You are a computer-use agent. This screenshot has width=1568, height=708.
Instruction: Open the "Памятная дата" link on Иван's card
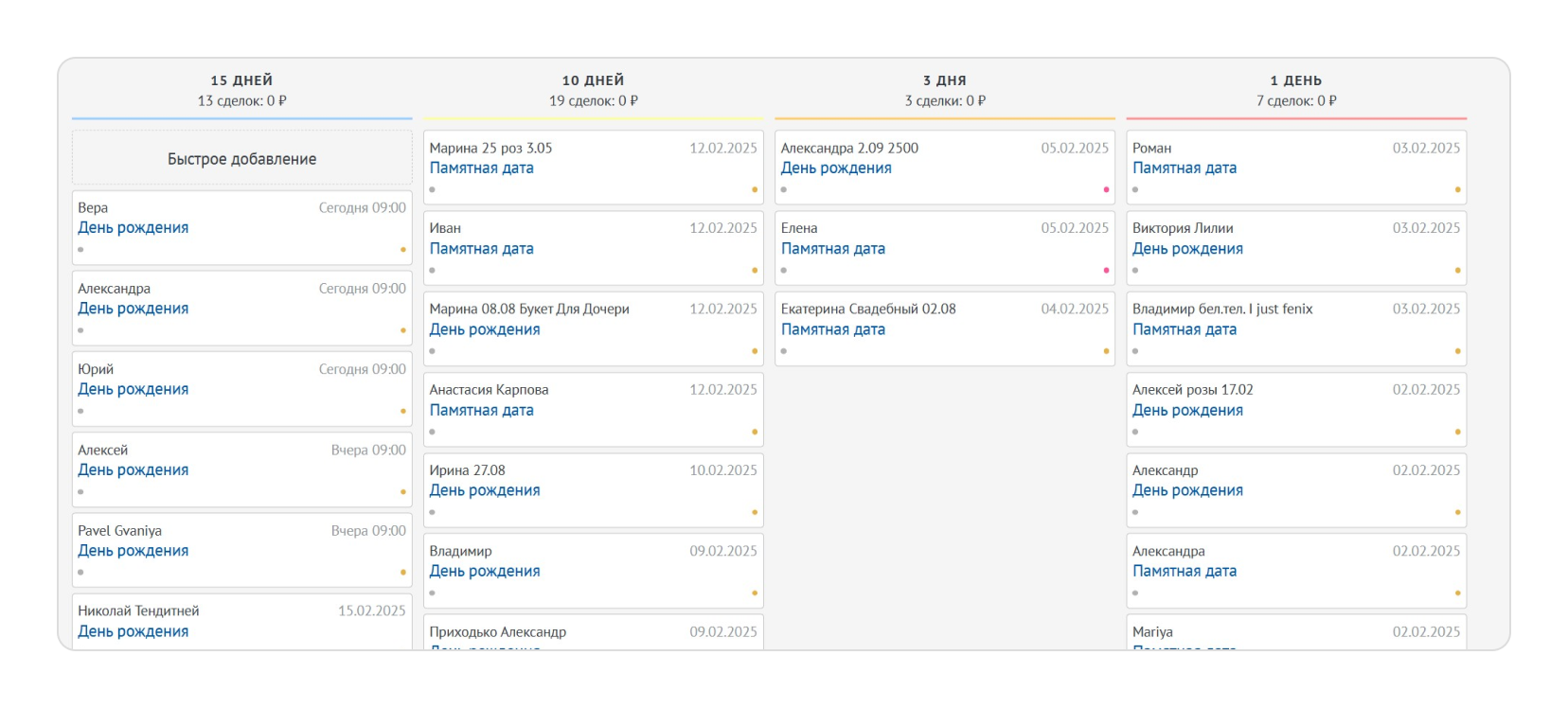click(x=481, y=249)
